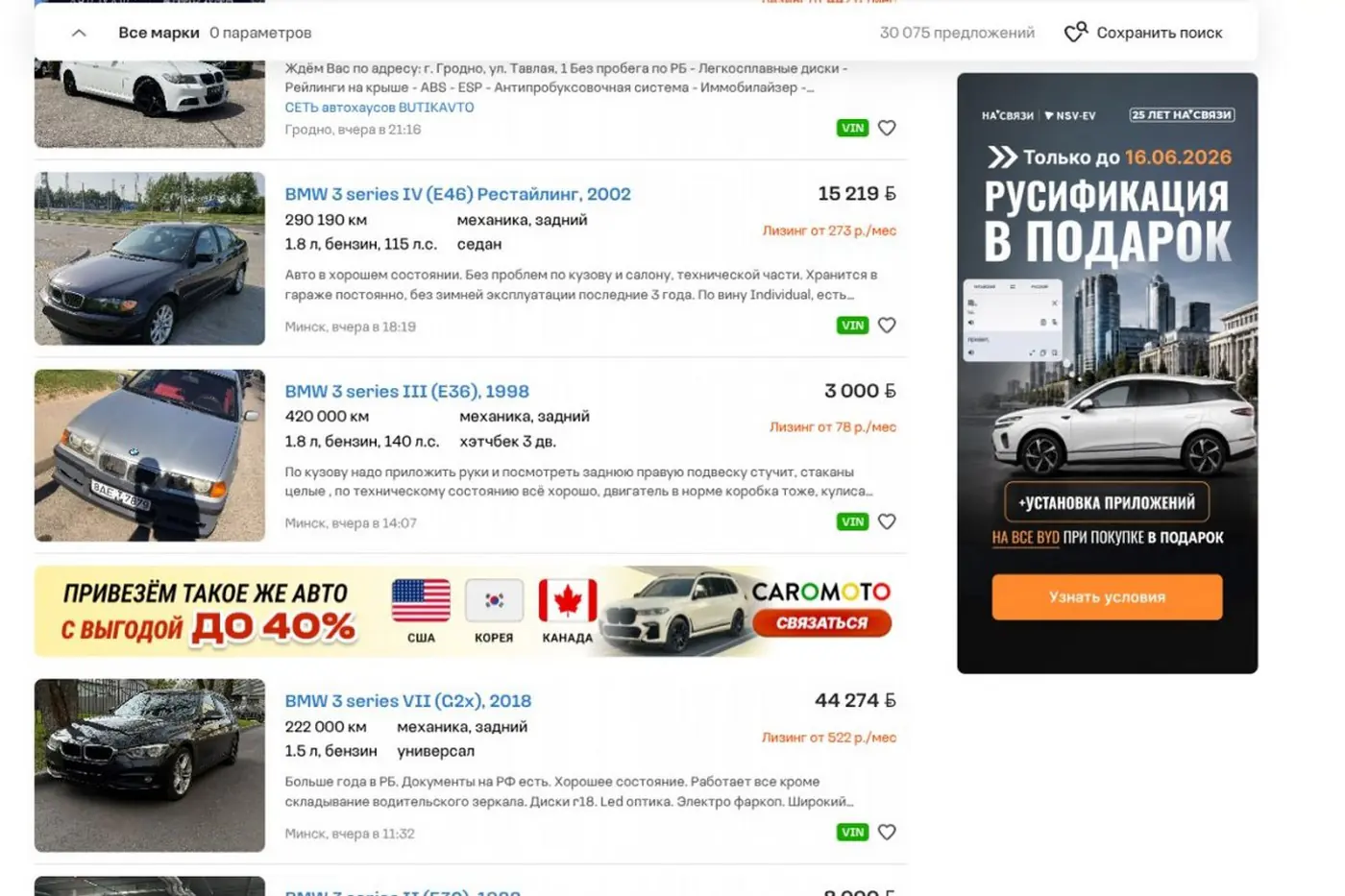Open the white BMW photo thumbnail
1345x896 pixels.
tap(150, 103)
